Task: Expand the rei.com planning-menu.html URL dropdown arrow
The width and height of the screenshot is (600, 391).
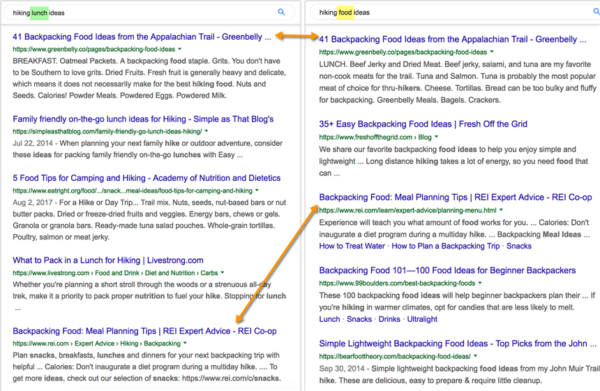Action: coord(501,210)
